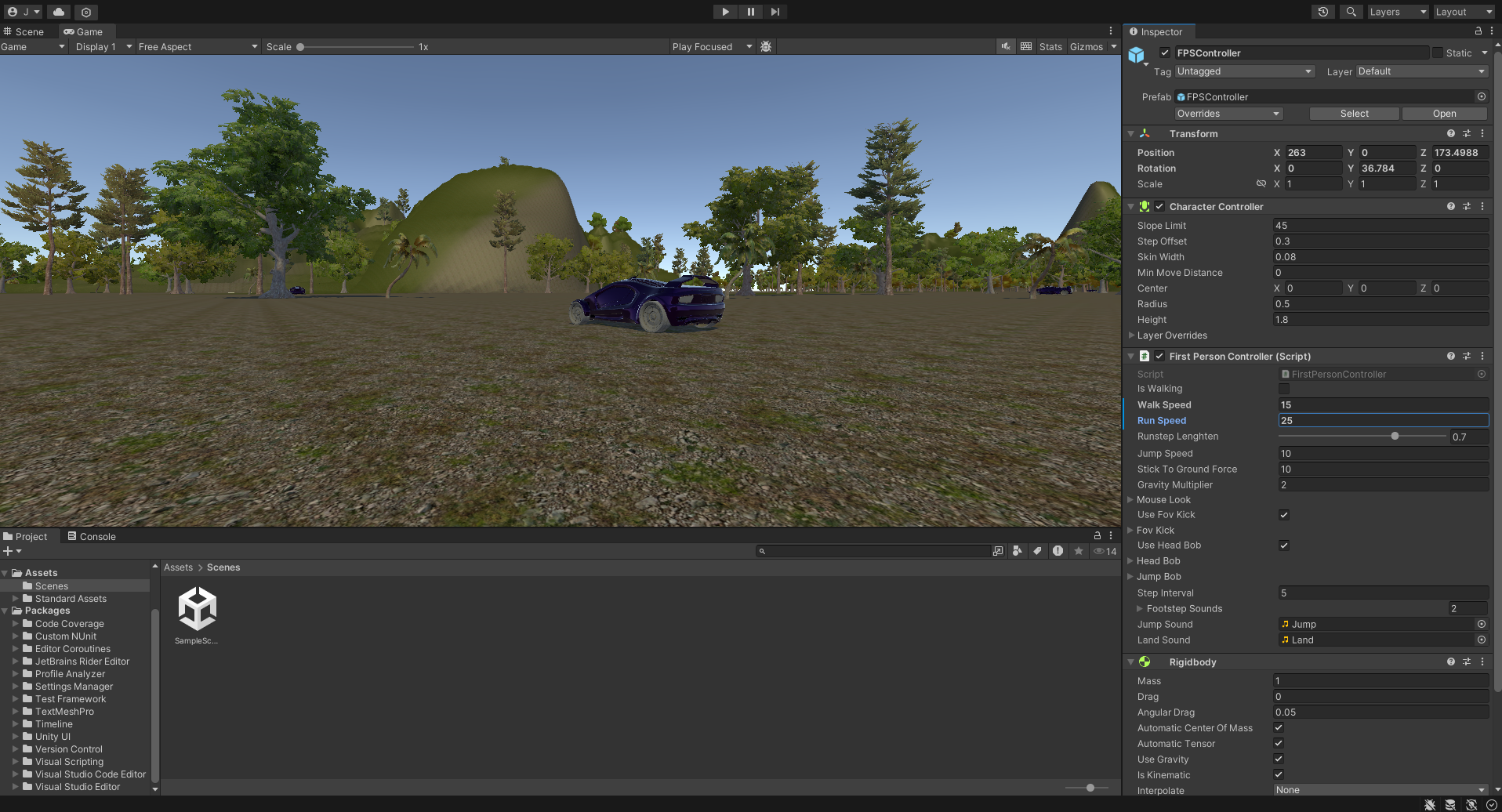
Task: Open the undo history icon
Action: point(1323,12)
